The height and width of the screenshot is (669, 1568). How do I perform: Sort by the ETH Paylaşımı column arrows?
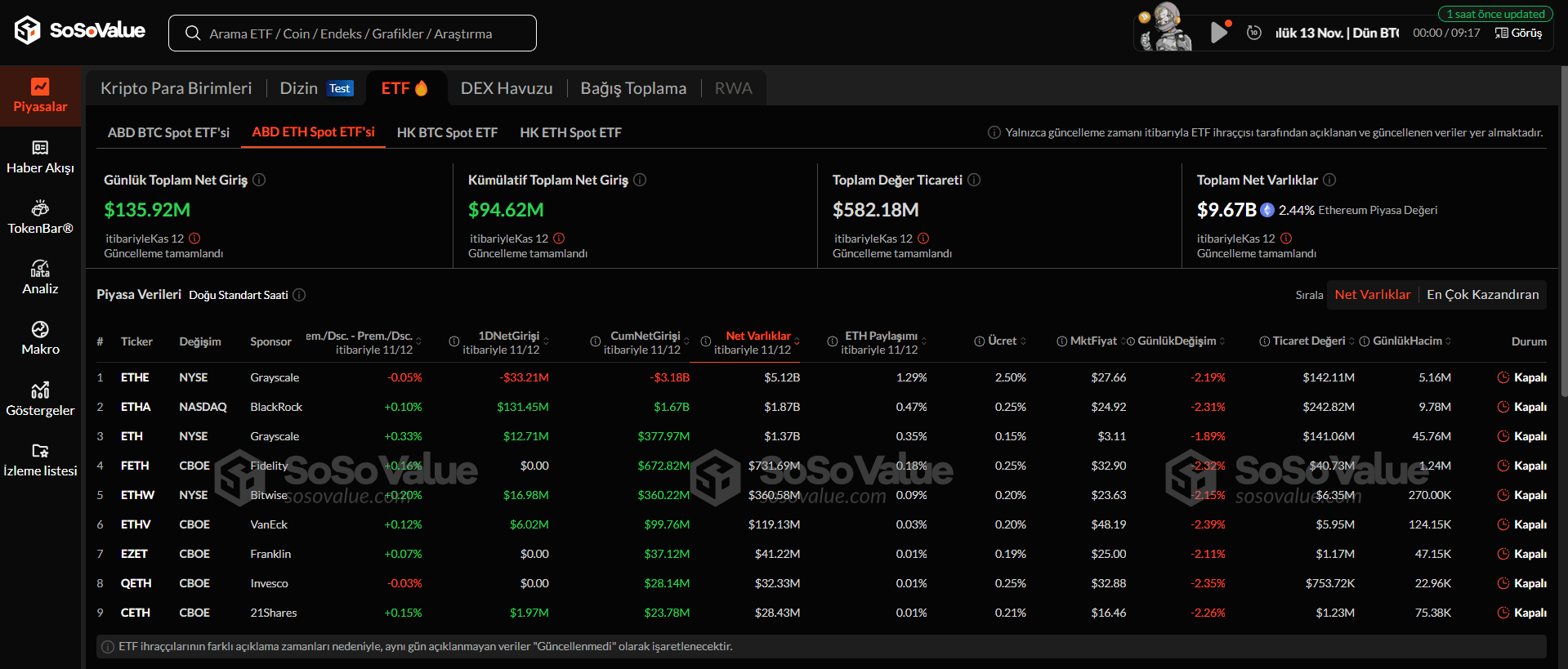pyautogui.click(x=924, y=341)
